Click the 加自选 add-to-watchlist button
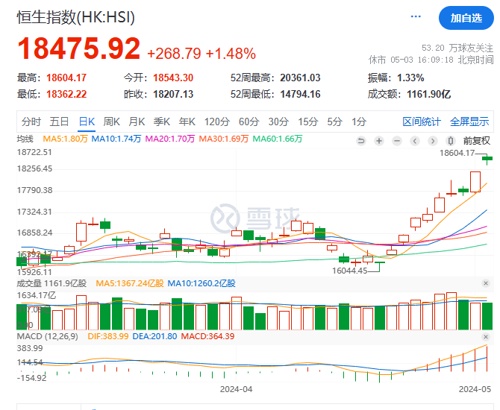The height and width of the screenshot is (410, 500). click(x=466, y=18)
